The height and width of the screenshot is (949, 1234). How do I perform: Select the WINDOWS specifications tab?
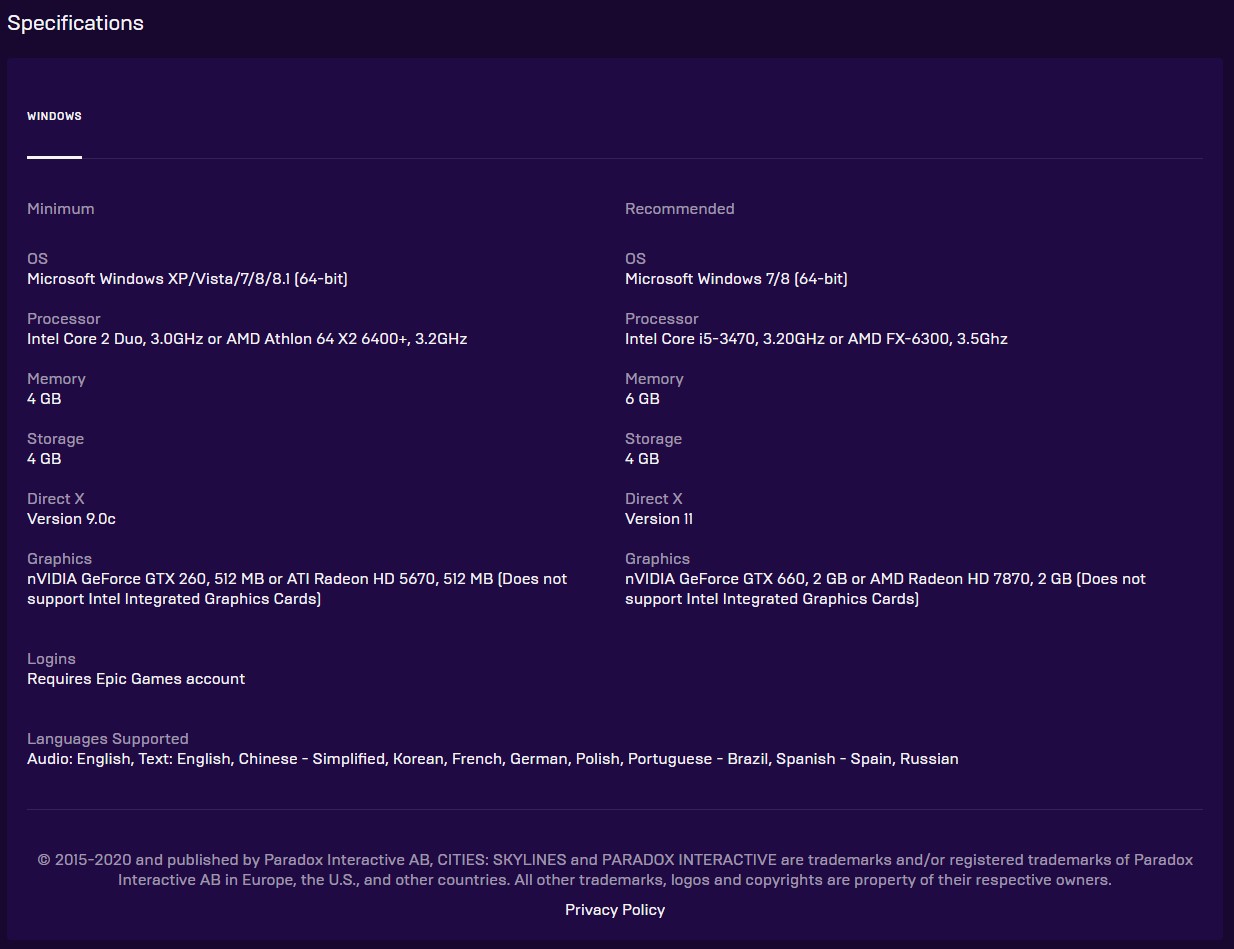pyautogui.click(x=54, y=116)
